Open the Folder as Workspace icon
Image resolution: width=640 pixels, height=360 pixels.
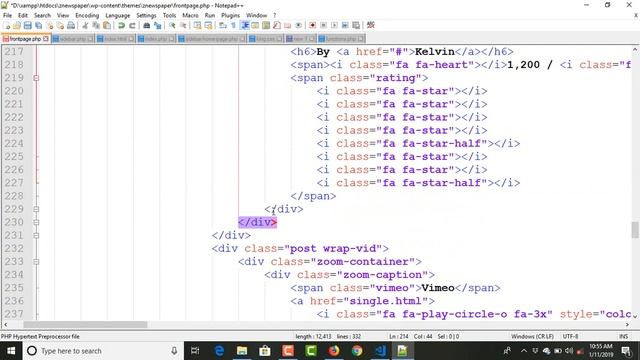click(287, 25)
